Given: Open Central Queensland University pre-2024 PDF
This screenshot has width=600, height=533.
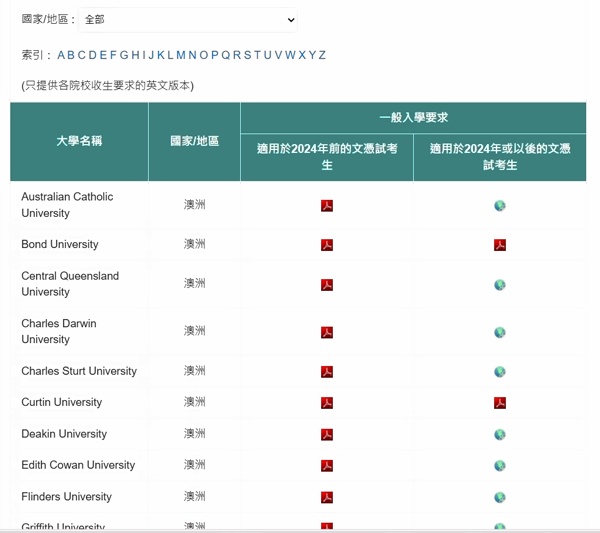Looking at the screenshot, I should tap(327, 285).
